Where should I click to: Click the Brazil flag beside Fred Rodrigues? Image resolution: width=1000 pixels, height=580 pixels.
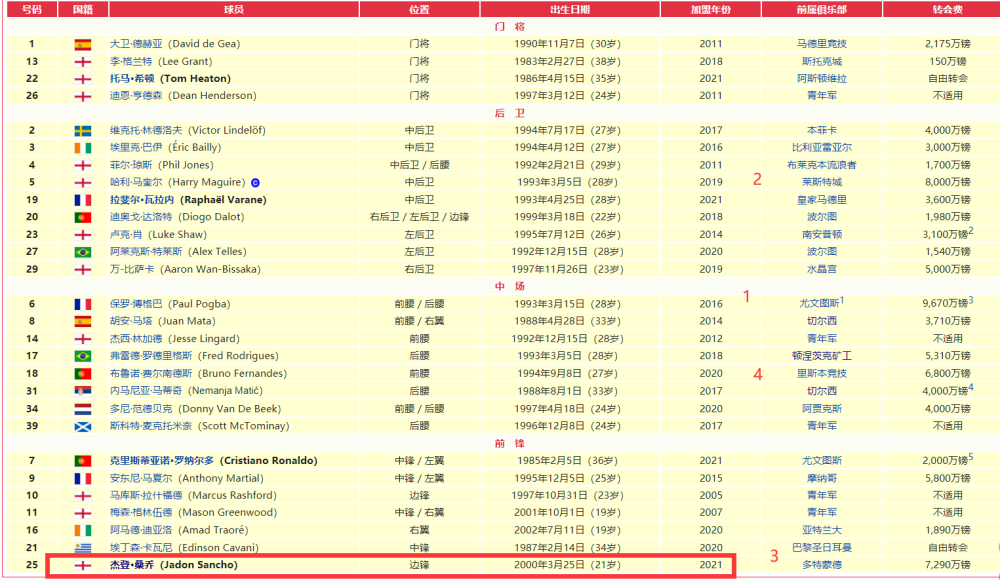83,356
